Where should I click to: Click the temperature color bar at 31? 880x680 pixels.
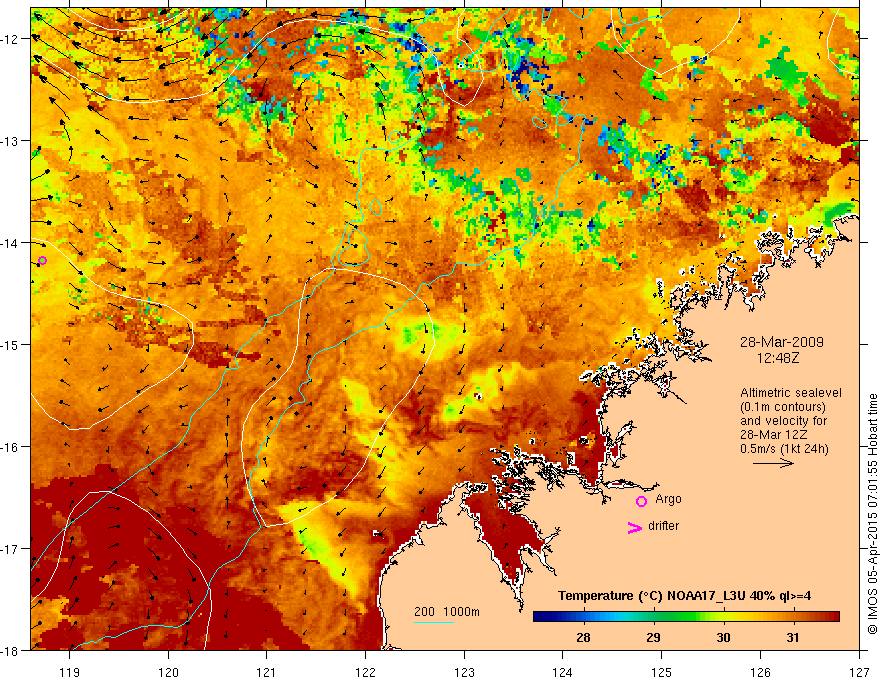pyautogui.click(x=792, y=617)
